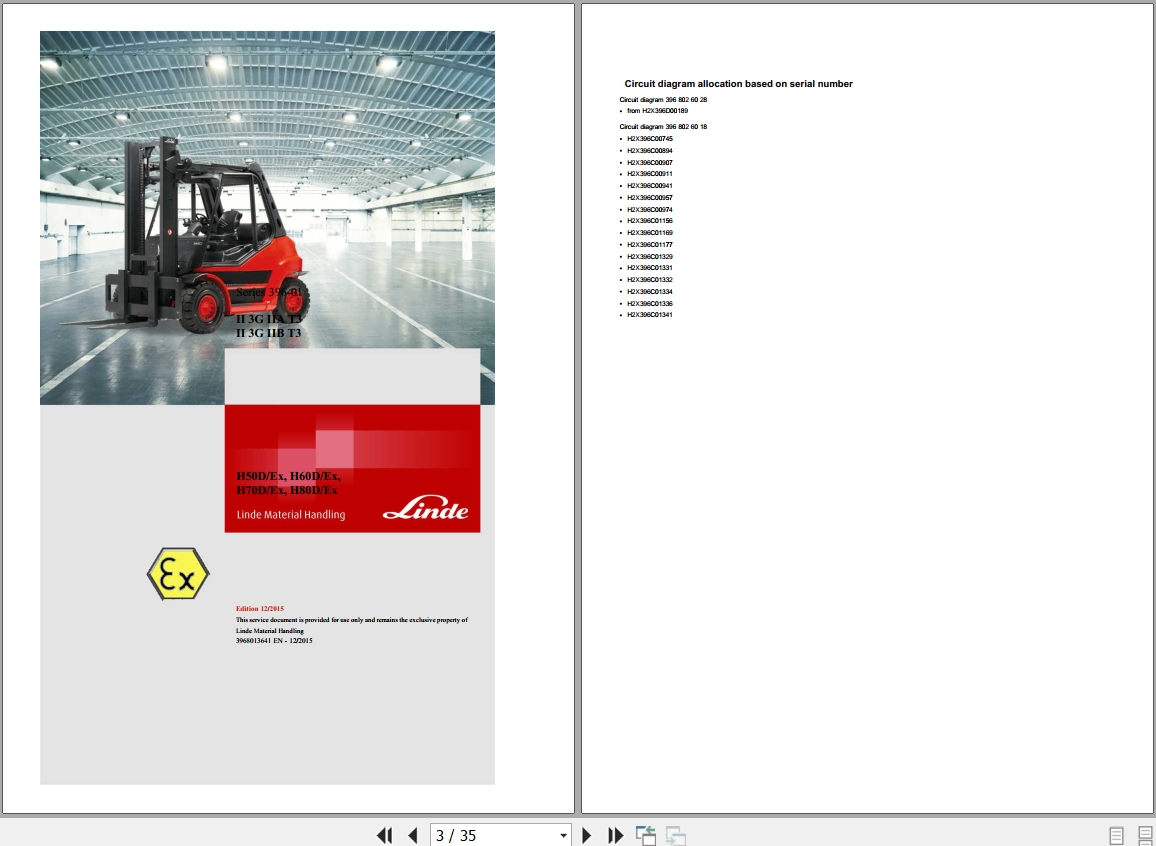
Task: Click the greyed go-to-next-view icon
Action: (675, 835)
